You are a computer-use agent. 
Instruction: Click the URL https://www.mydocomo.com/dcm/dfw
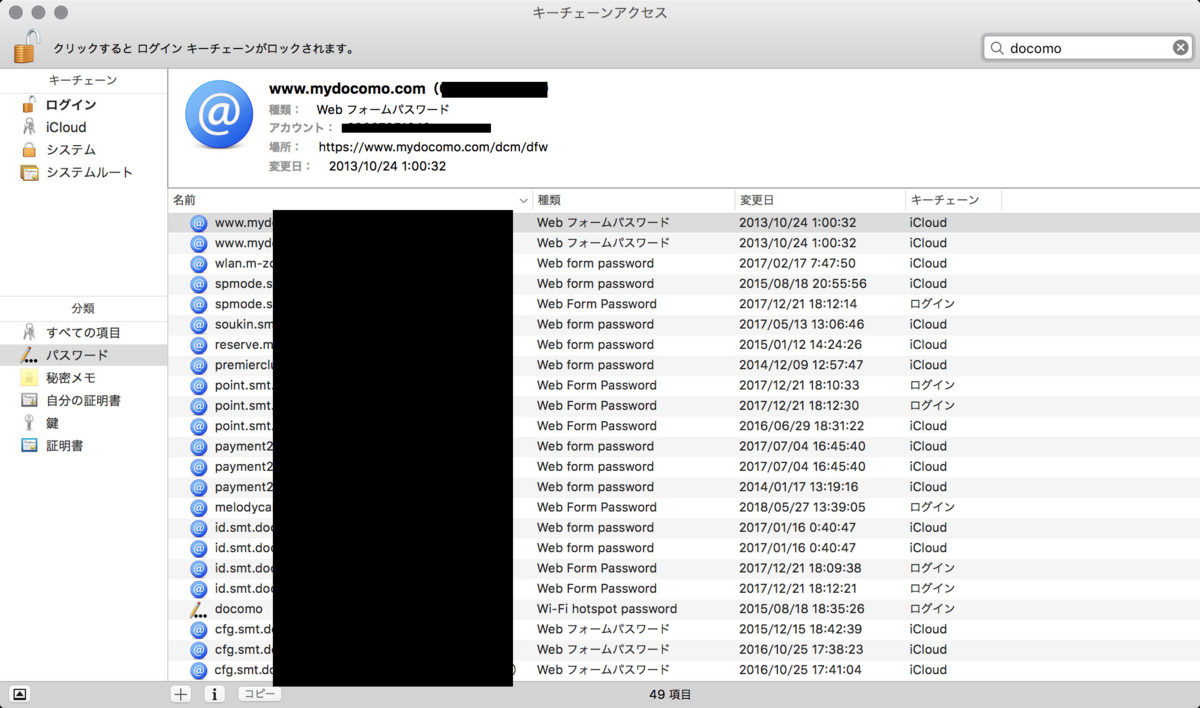point(433,147)
